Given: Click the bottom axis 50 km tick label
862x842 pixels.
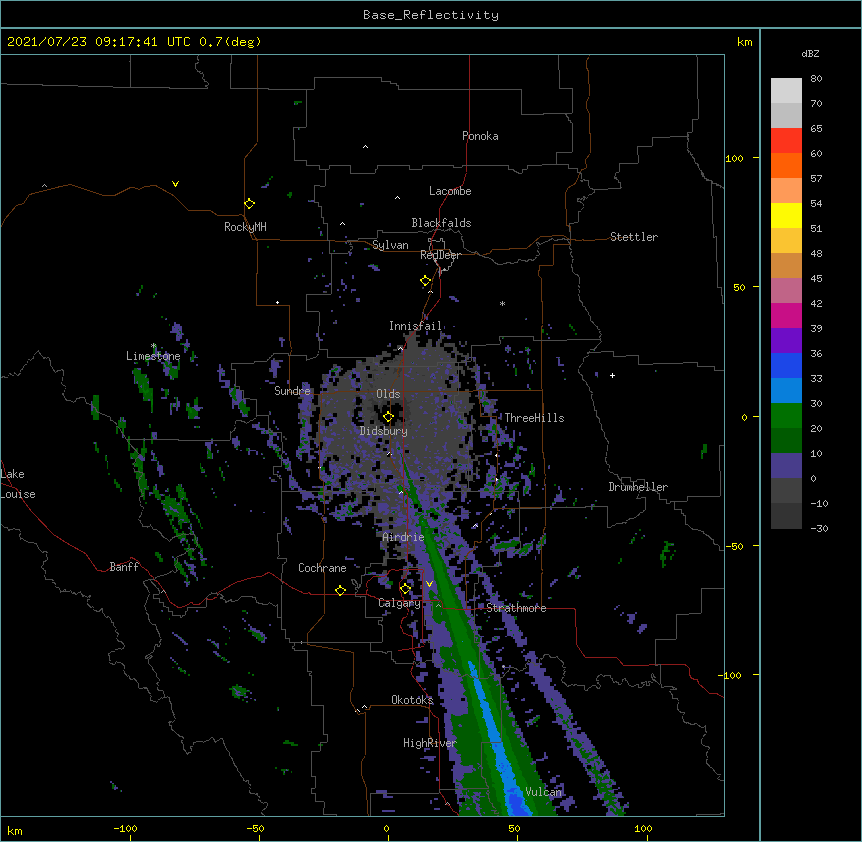Looking at the screenshot, I should pos(514,828).
